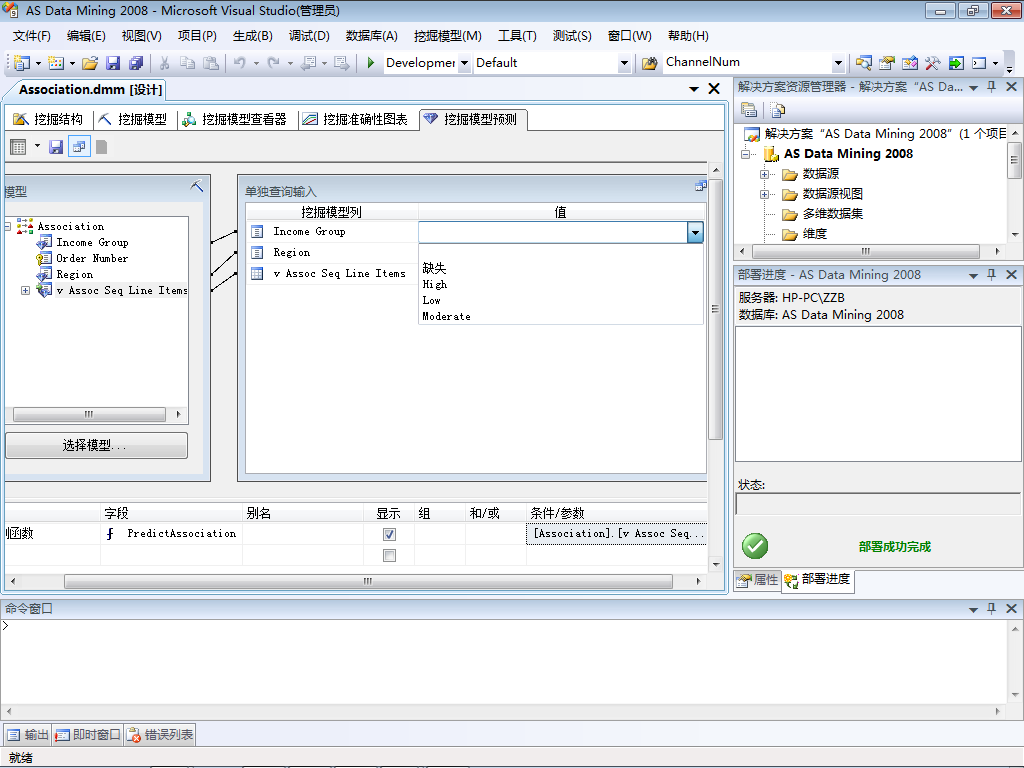Select the 多维数据集 folder in Solution Explorer
This screenshot has width=1024, height=768.
click(x=833, y=214)
